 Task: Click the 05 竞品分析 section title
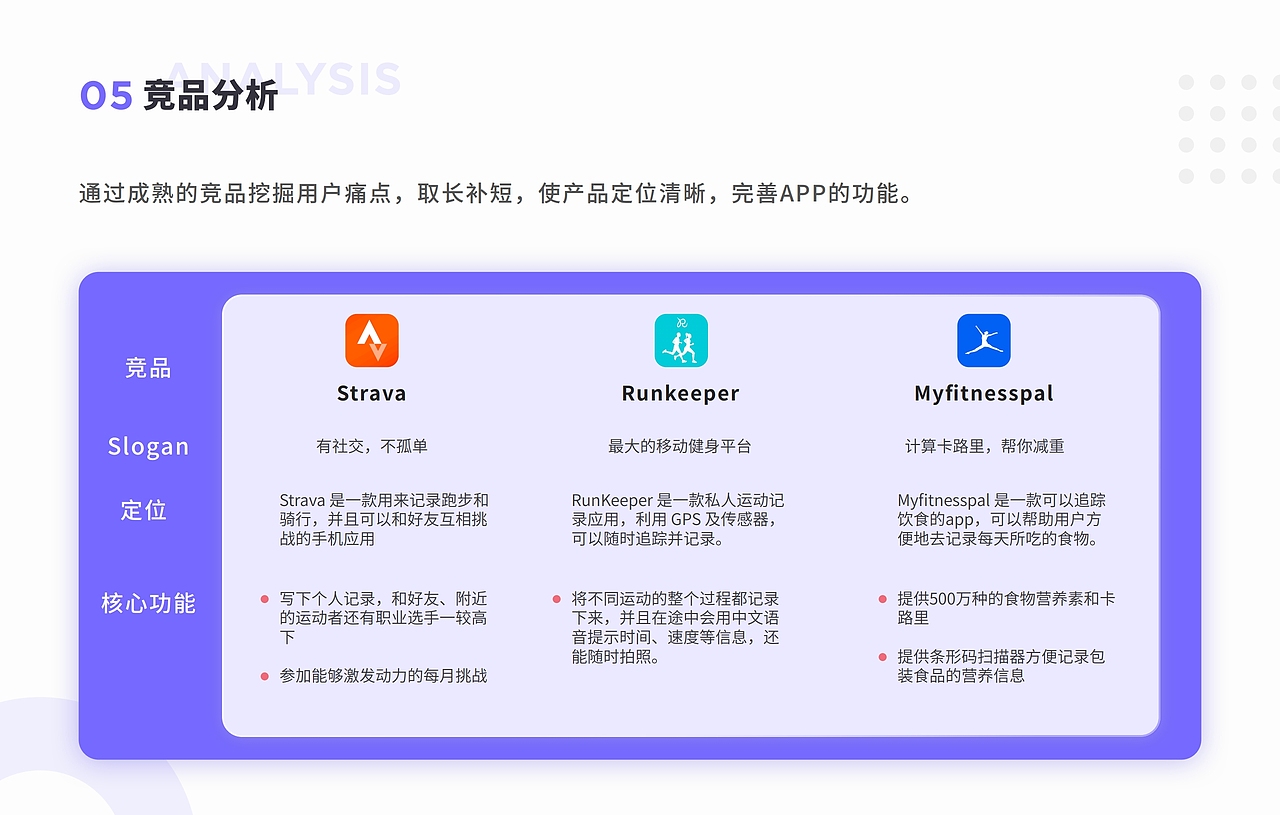(179, 96)
